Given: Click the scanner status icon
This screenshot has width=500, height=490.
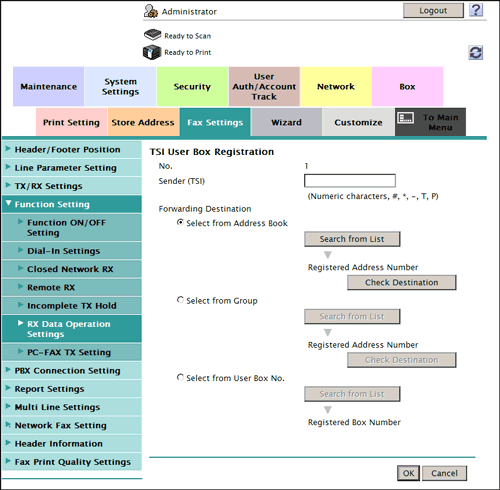Looking at the screenshot, I should (x=153, y=35).
